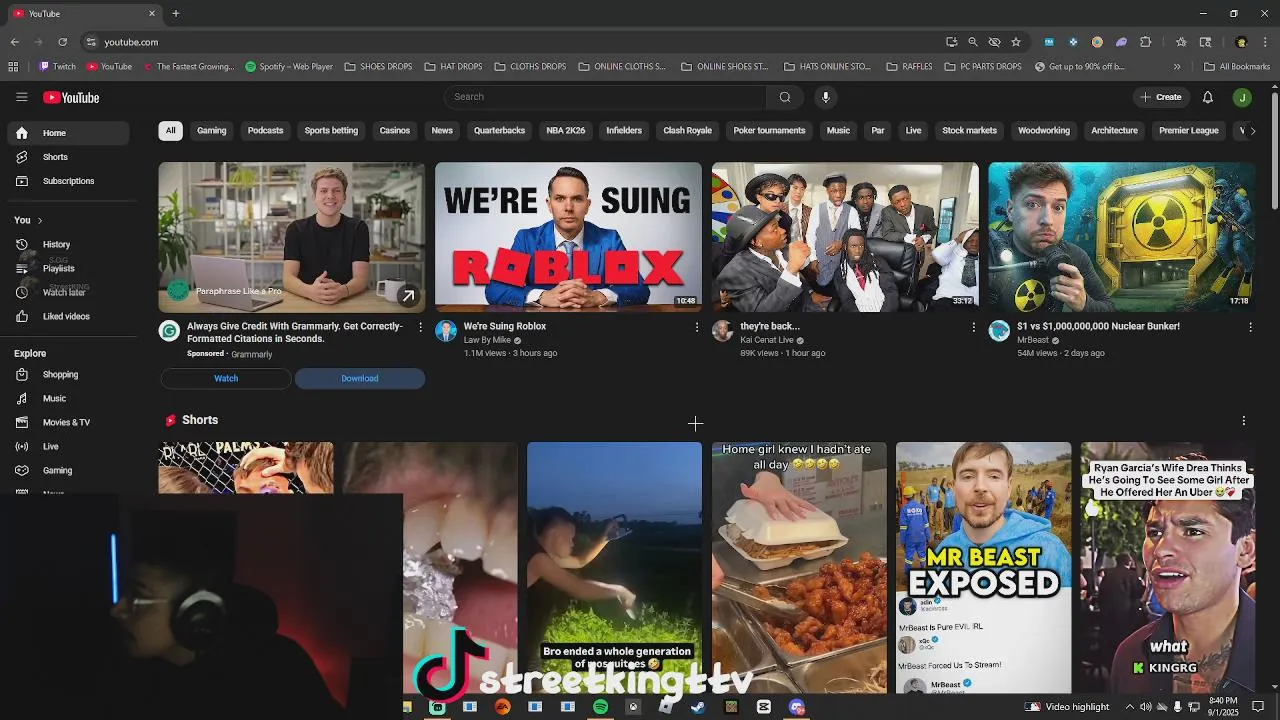Viewport: 1280px width, 720px height.
Task: Open options for the they're back... video
Action: [x=974, y=327]
